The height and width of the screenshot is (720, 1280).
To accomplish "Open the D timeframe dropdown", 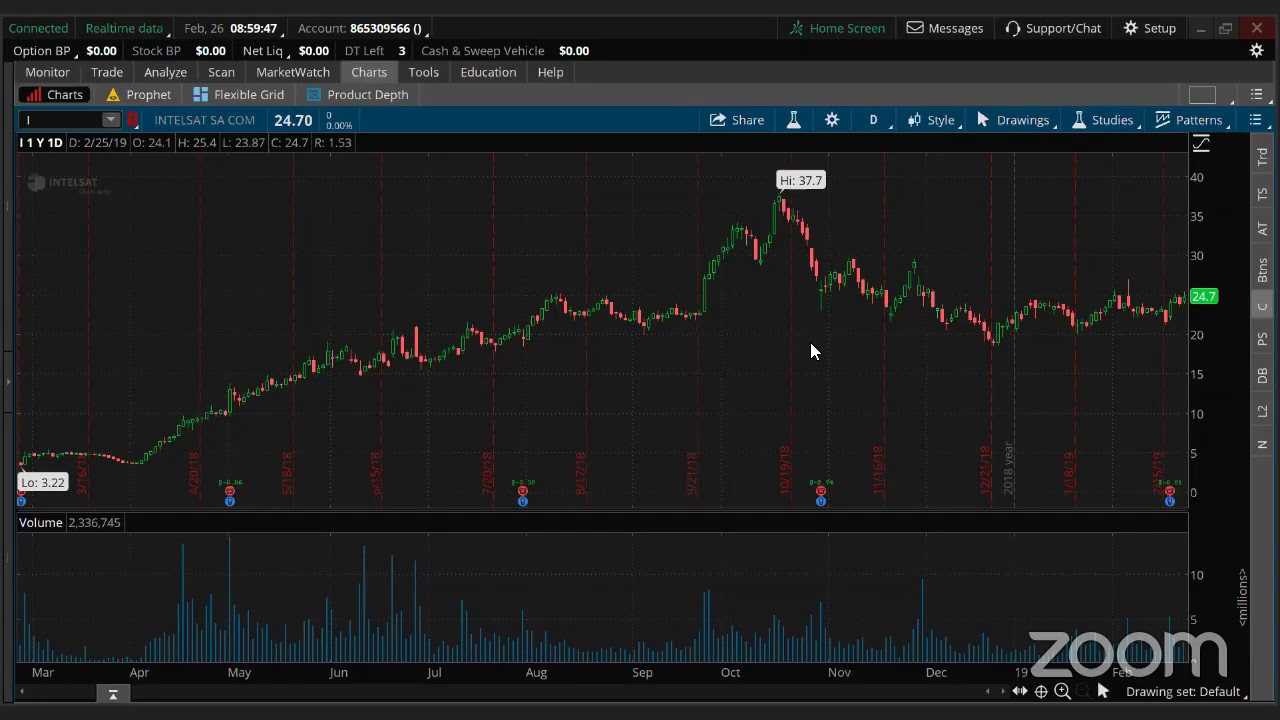I will click(876, 120).
